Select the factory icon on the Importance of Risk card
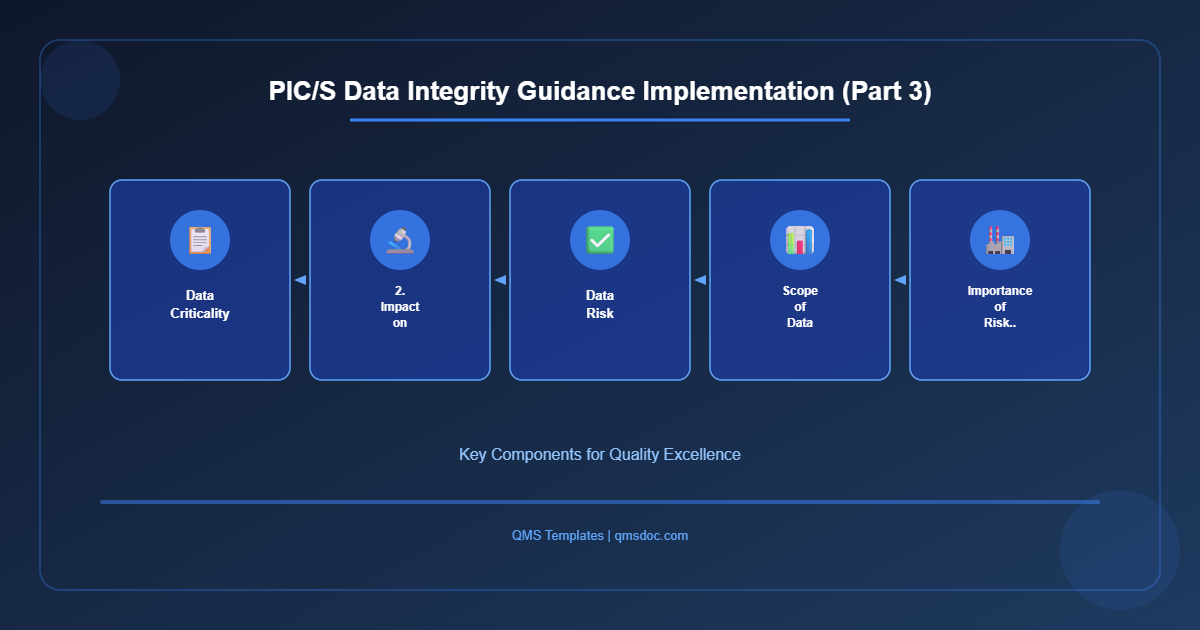The width and height of the screenshot is (1200, 630). 999,239
